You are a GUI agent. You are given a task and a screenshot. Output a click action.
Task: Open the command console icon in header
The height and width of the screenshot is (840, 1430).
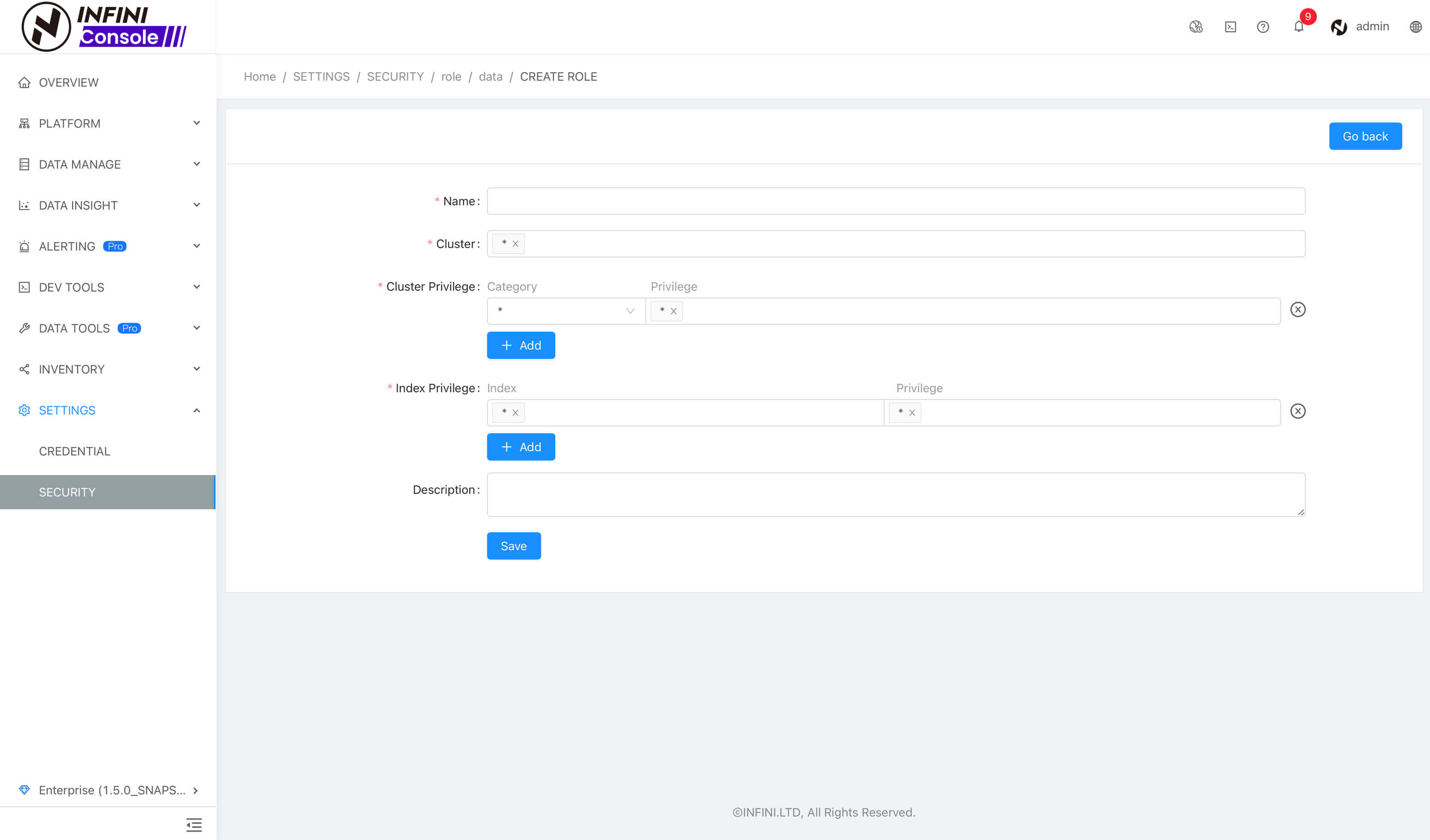pos(1230,26)
